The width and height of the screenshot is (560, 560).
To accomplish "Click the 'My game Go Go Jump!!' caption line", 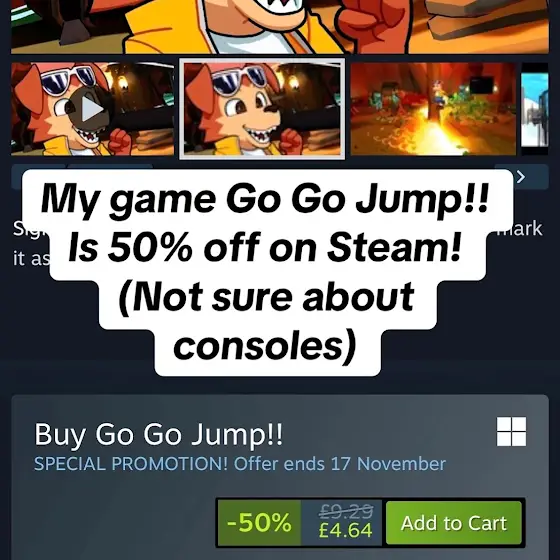I will pyautogui.click(x=265, y=198).
